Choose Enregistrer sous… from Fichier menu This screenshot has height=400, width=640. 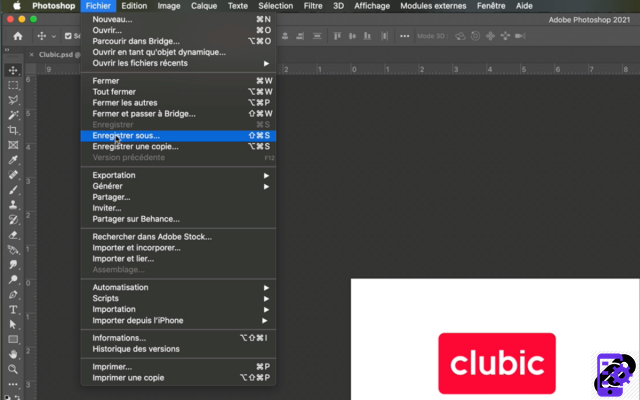[x=178, y=136]
